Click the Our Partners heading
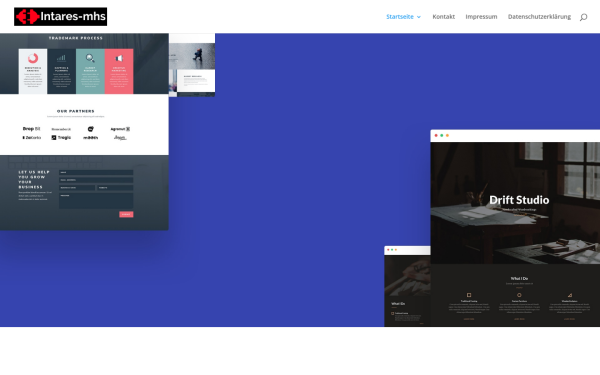600x375 pixels. (76, 111)
